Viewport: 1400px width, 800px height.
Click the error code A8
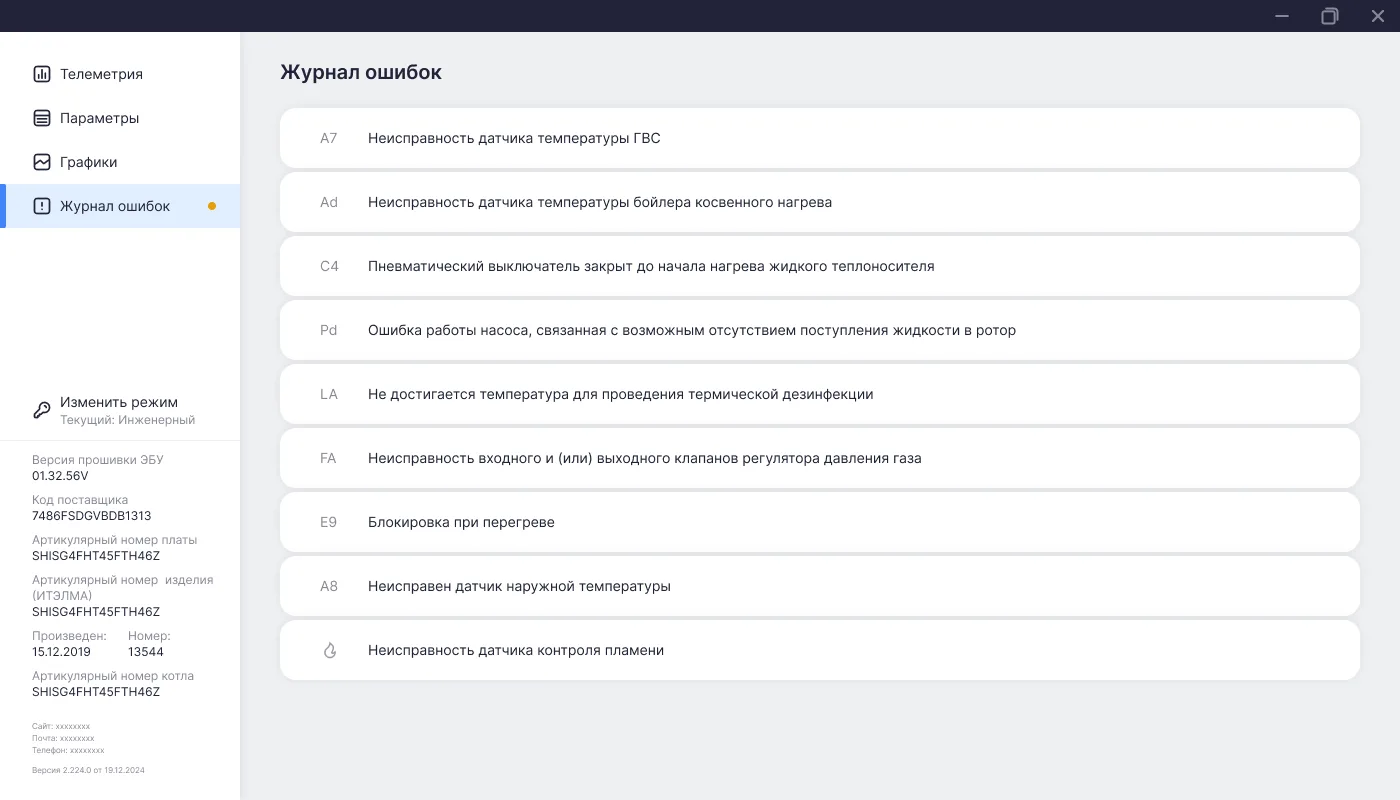(x=329, y=586)
